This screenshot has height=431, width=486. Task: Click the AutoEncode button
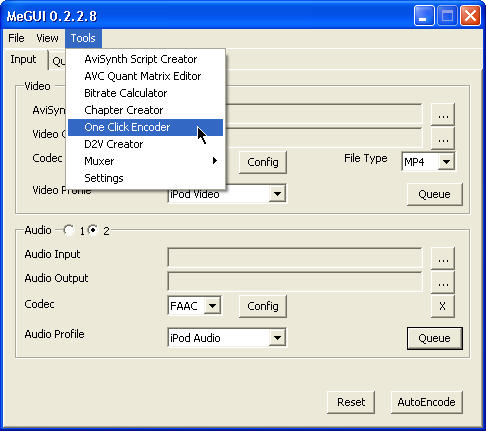tap(426, 402)
